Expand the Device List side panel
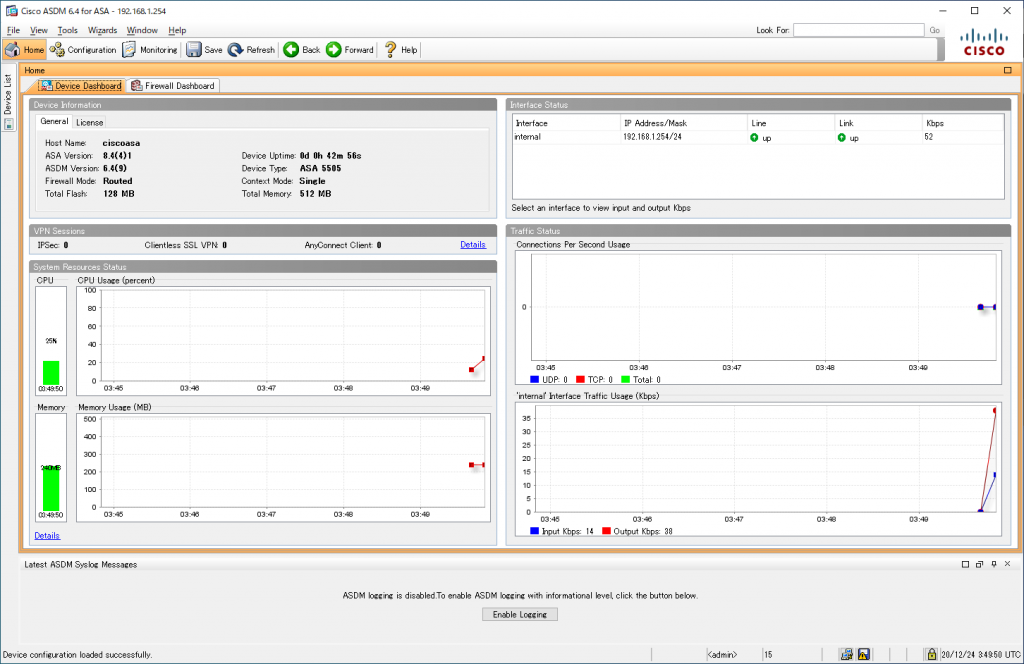 8,95
